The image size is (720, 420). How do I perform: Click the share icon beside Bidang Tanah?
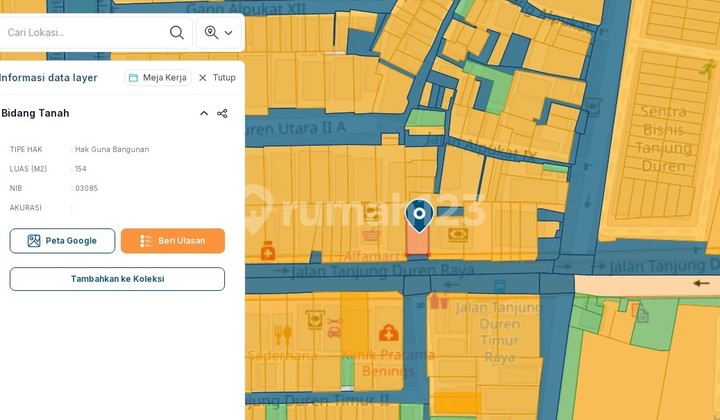(222, 113)
